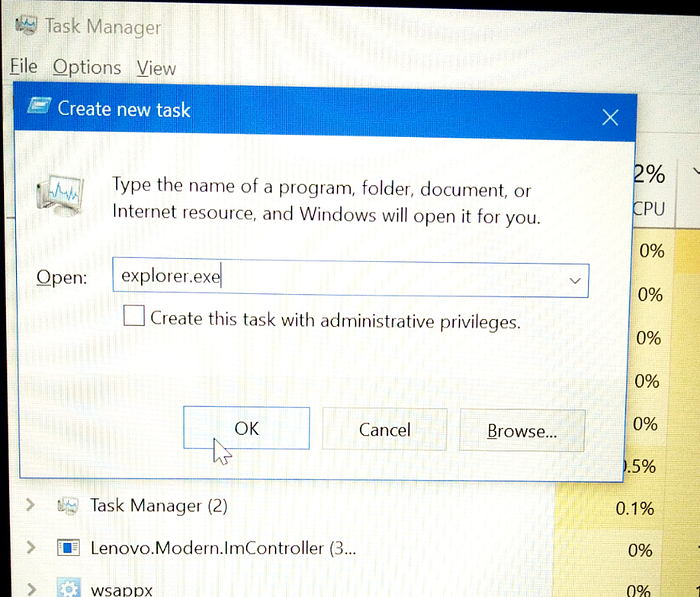Open the View menu in Task Manager
700x597 pixels.
pyautogui.click(x=156, y=68)
